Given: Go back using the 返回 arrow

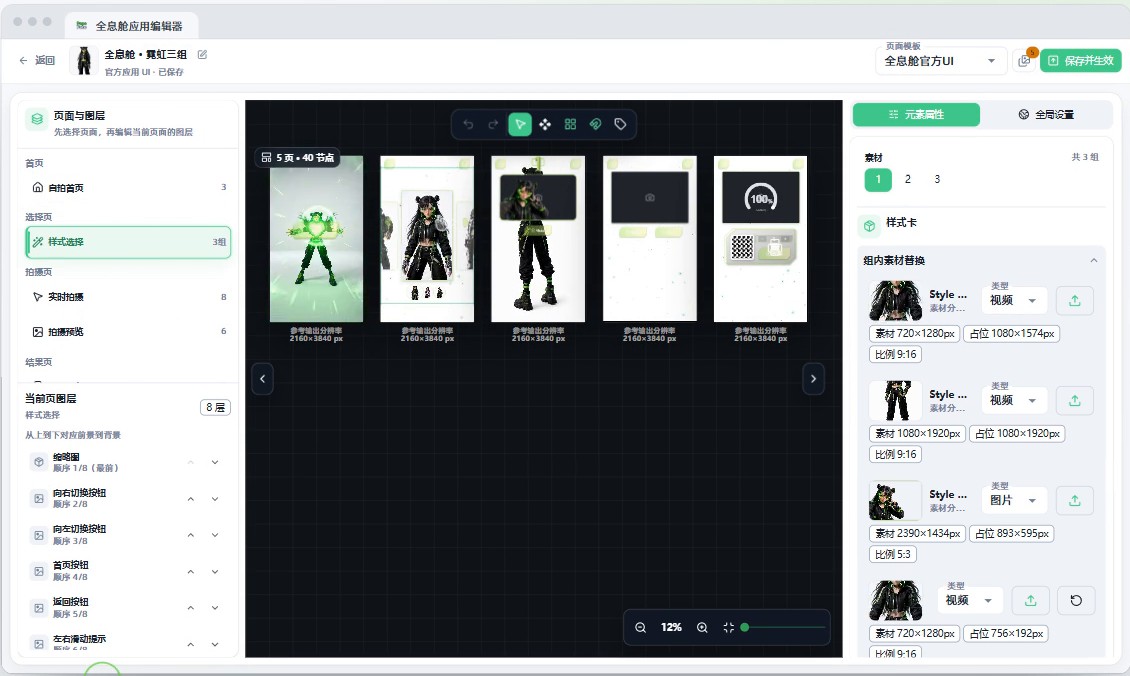Looking at the screenshot, I should (37, 61).
